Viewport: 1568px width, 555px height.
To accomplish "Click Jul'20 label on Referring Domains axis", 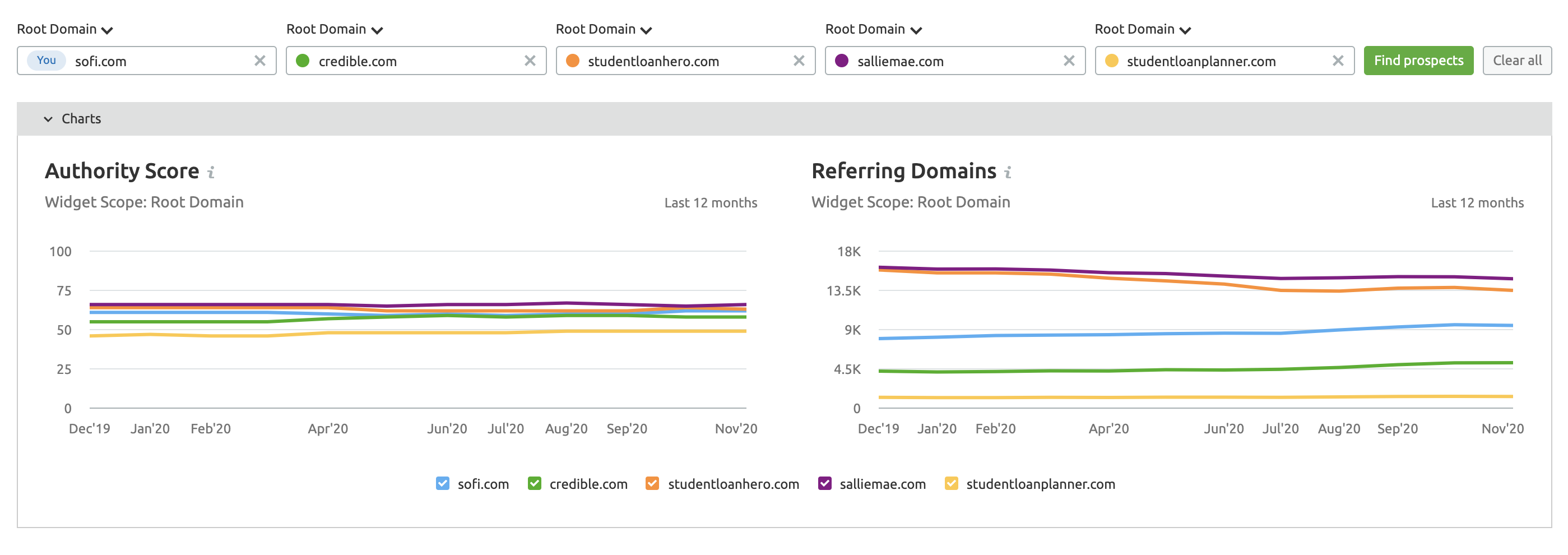I will 1281,429.
